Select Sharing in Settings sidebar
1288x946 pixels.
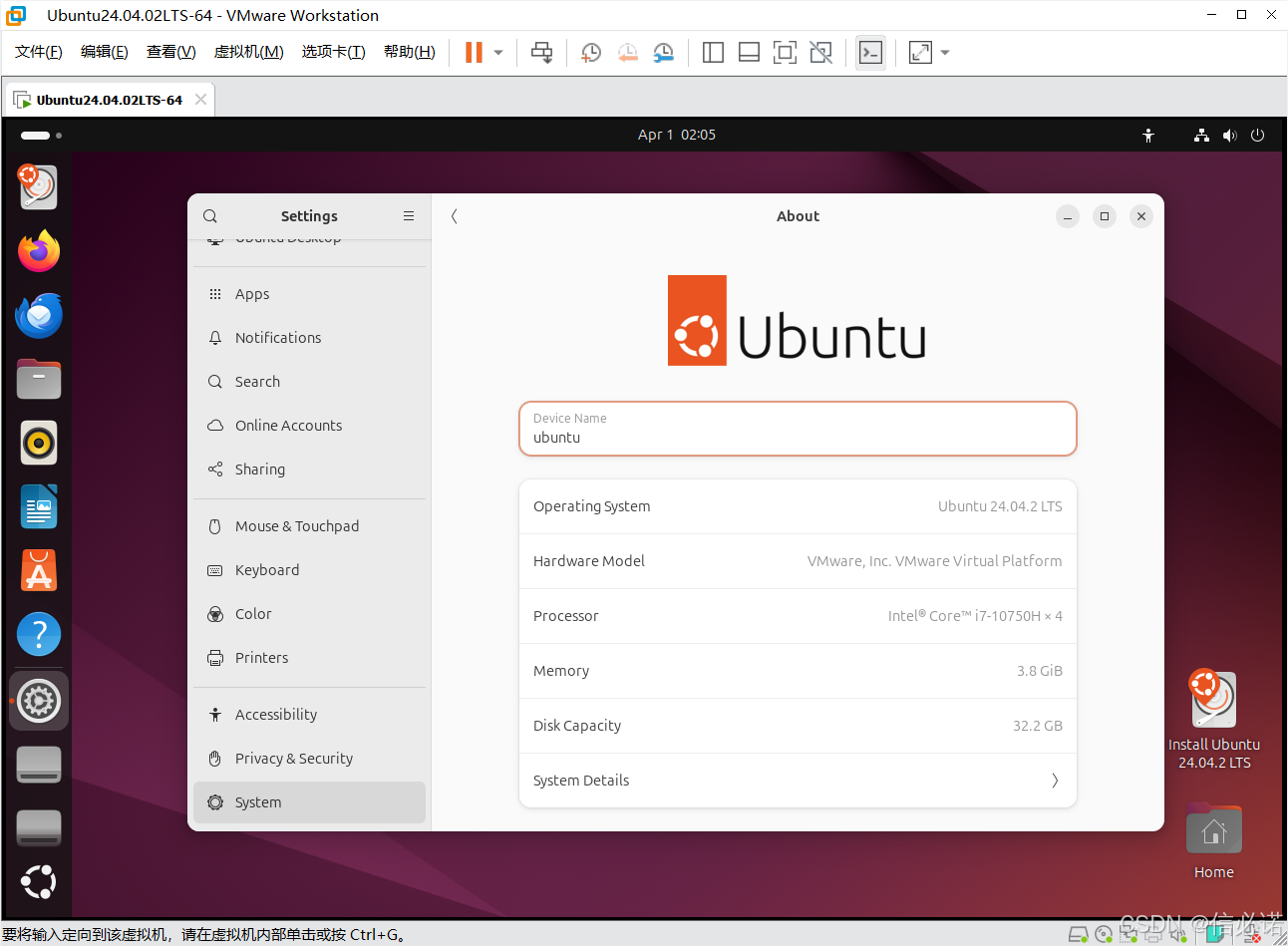click(310, 470)
